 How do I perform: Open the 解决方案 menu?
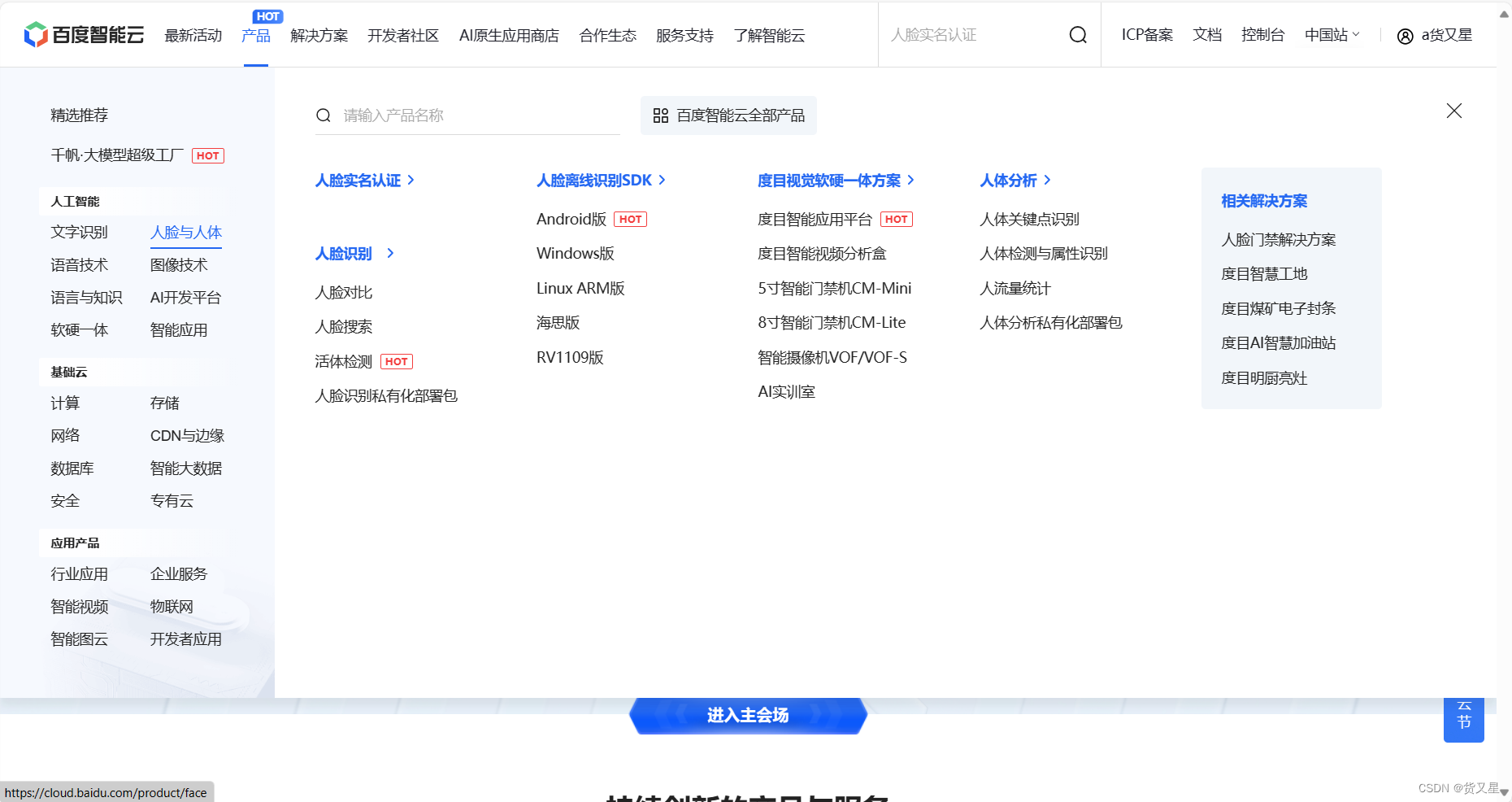319,36
